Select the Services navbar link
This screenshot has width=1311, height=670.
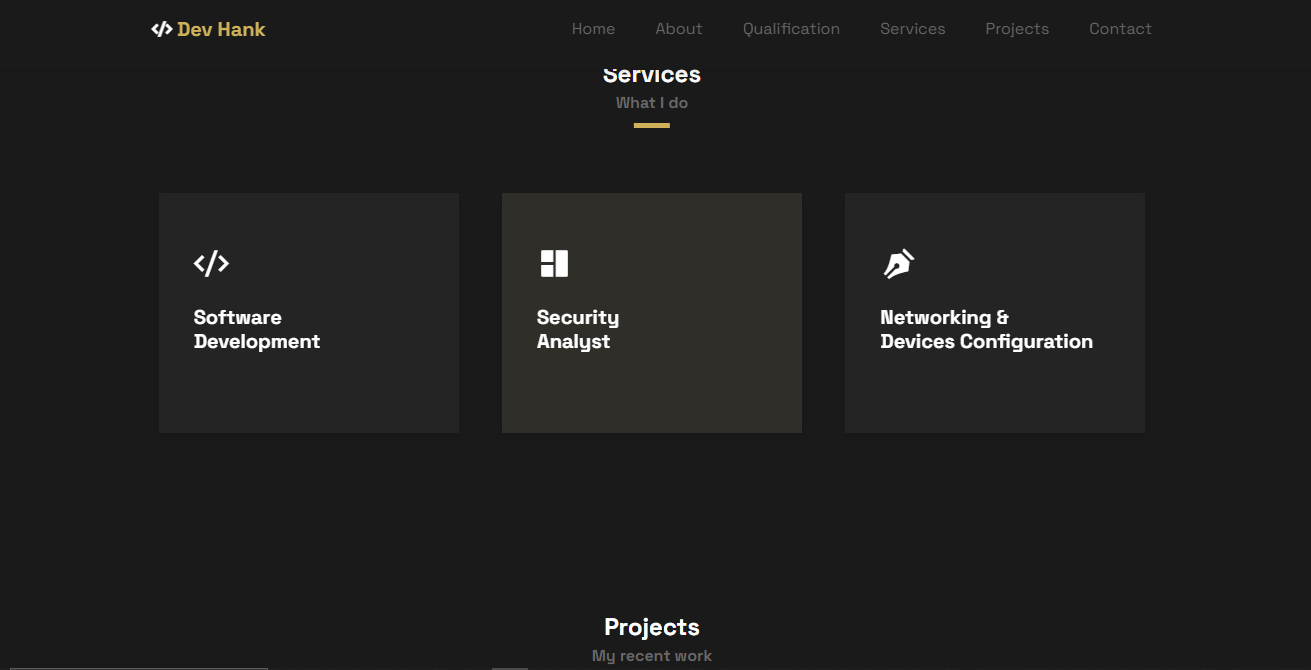point(912,29)
